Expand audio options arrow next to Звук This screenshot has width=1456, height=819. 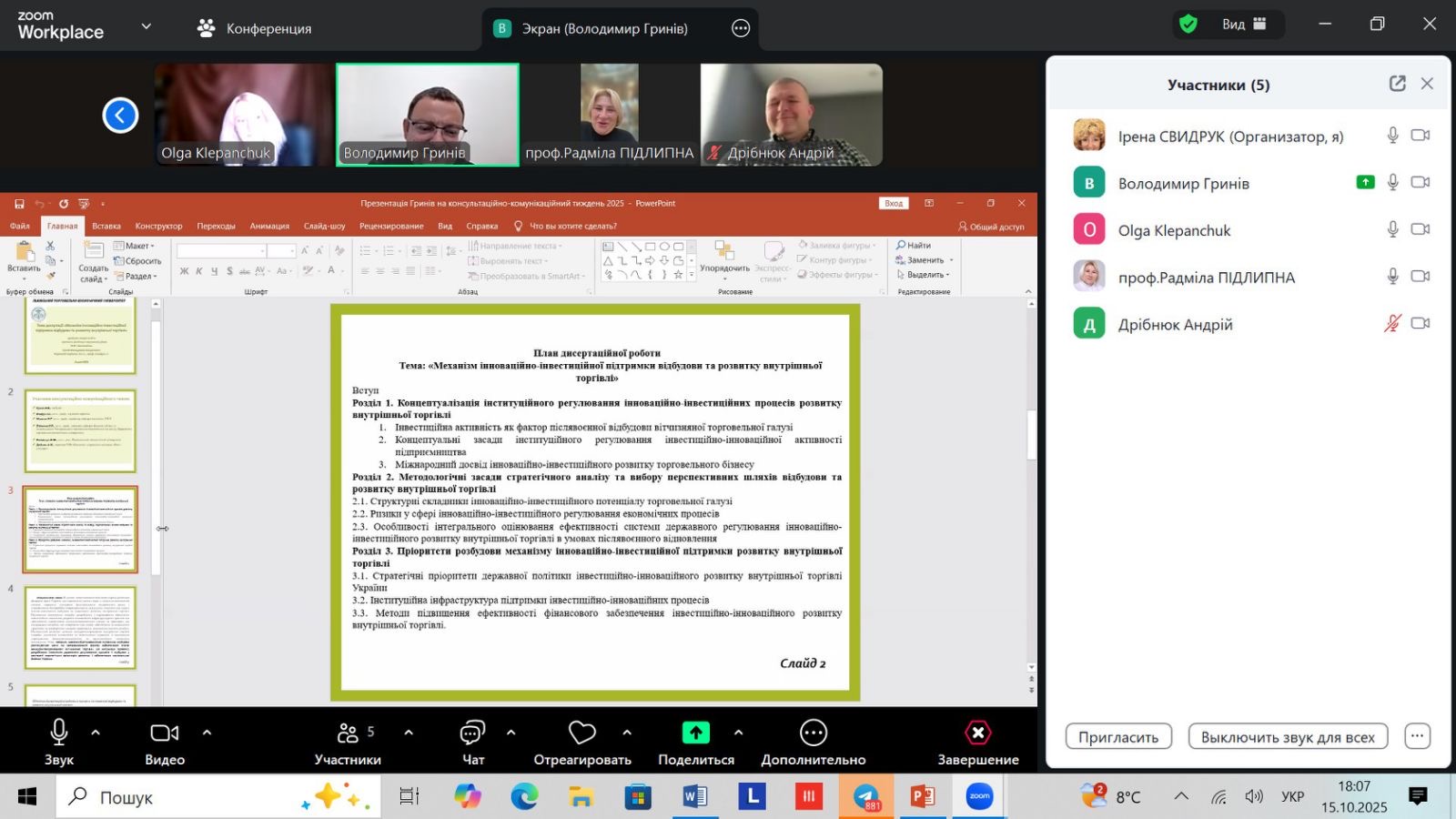96,733
